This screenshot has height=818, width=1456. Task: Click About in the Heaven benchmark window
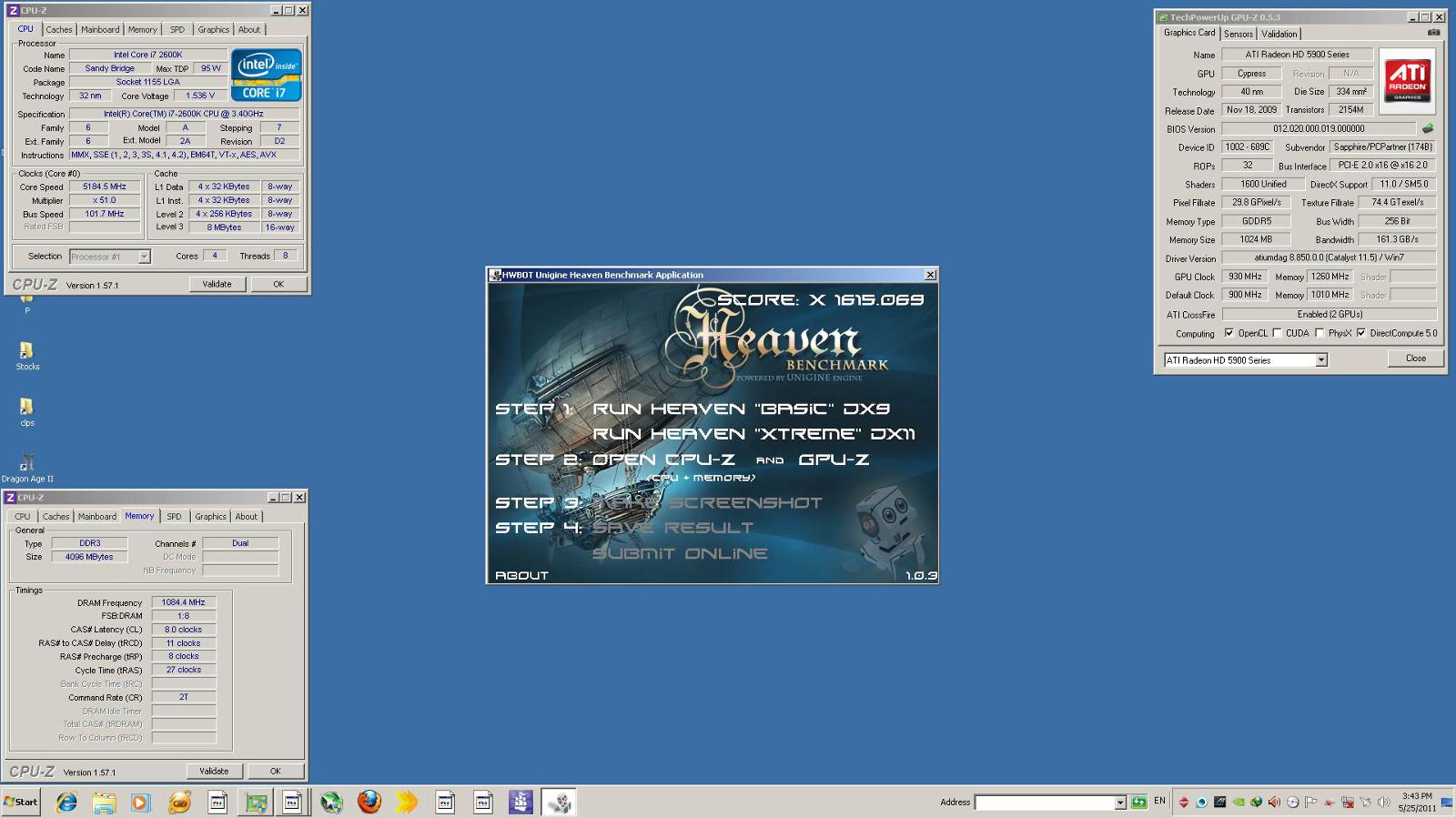pos(521,575)
